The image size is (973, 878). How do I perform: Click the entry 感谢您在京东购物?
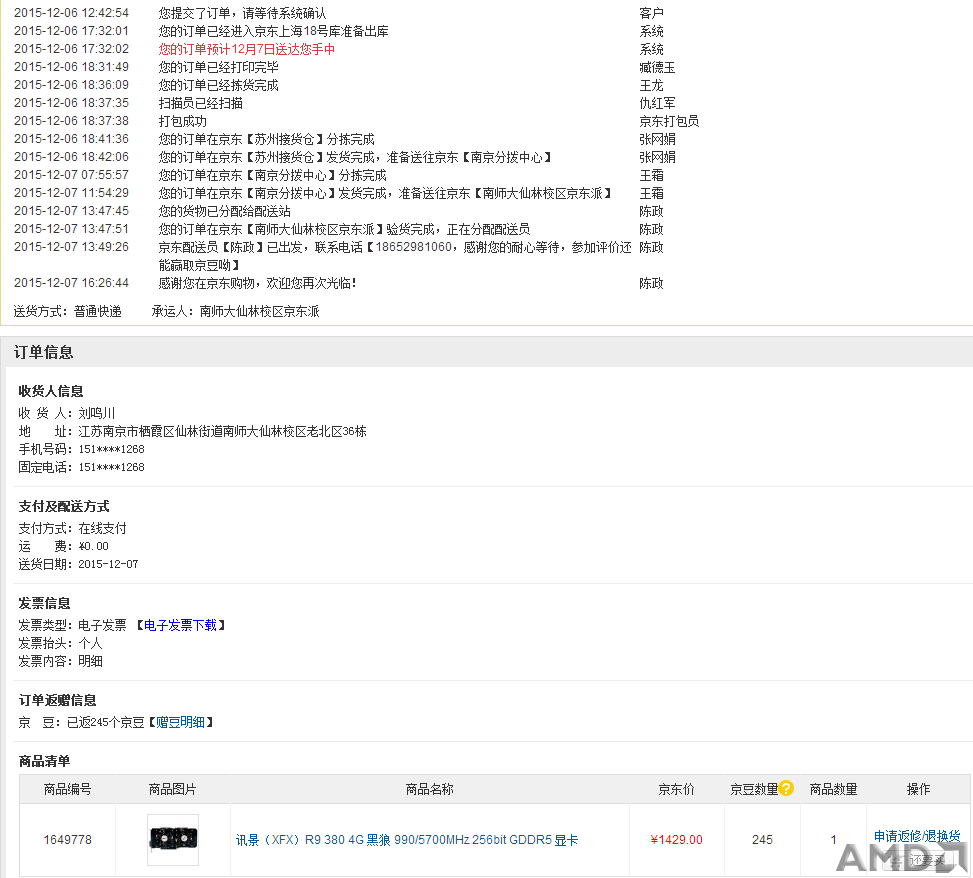click(x=258, y=283)
